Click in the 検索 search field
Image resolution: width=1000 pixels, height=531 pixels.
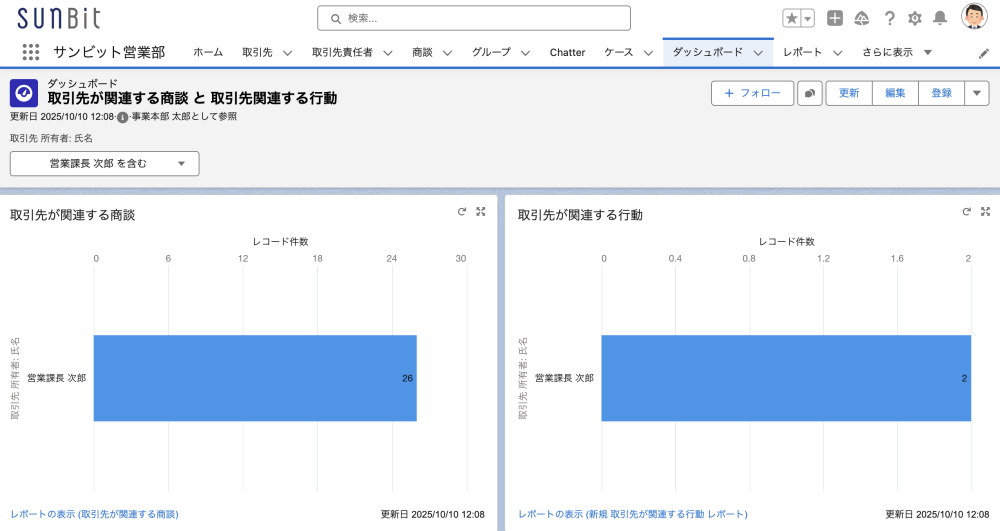[474, 18]
